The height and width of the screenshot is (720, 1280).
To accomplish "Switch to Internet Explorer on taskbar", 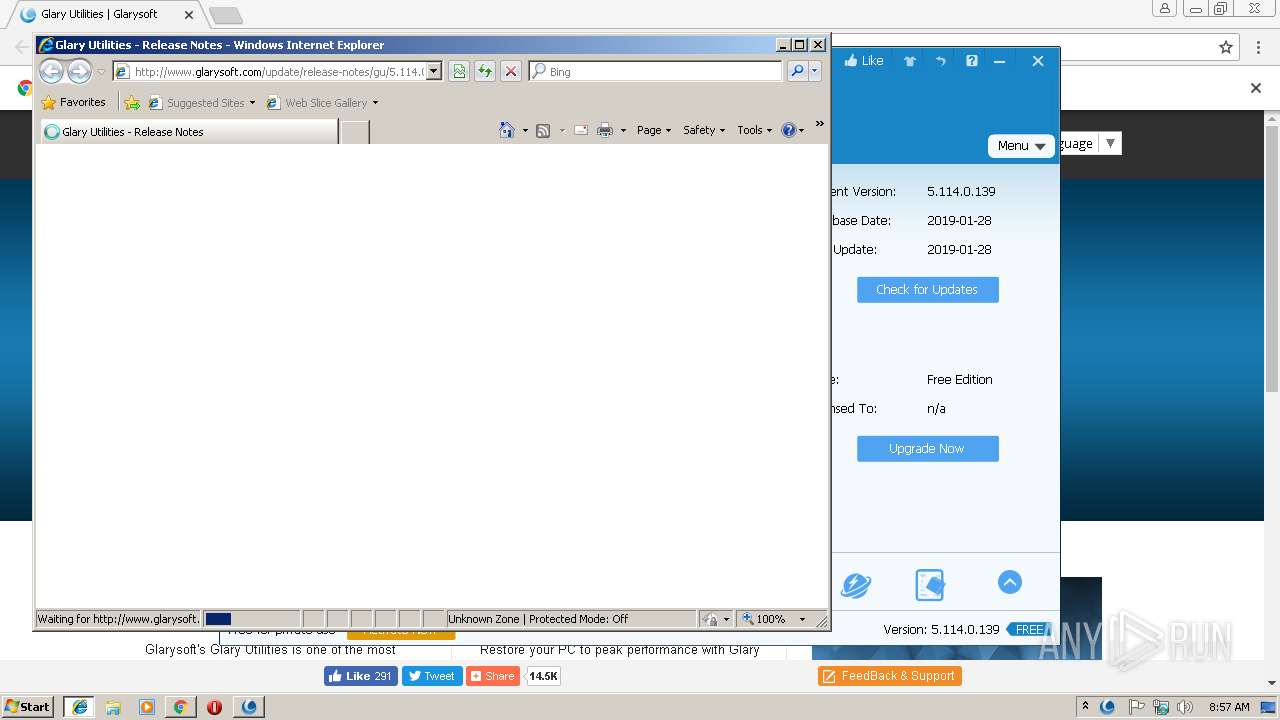I will [x=79, y=707].
